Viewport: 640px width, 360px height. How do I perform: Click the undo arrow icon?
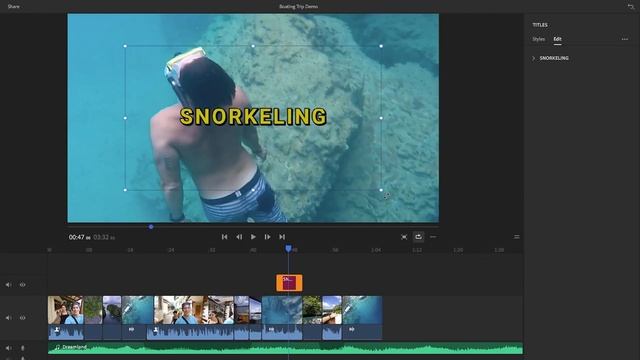point(631,7)
